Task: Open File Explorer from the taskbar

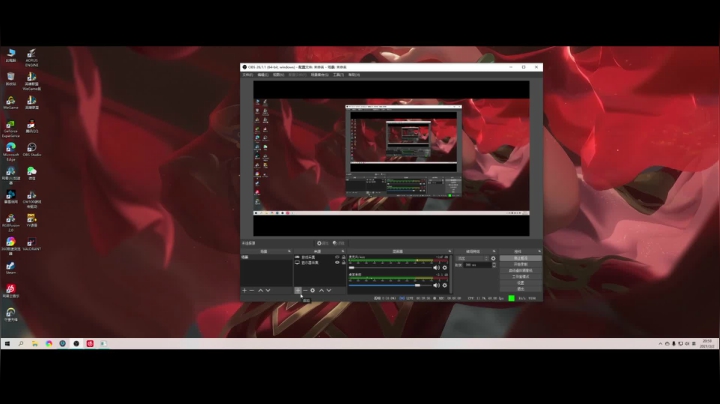Action: (35, 343)
